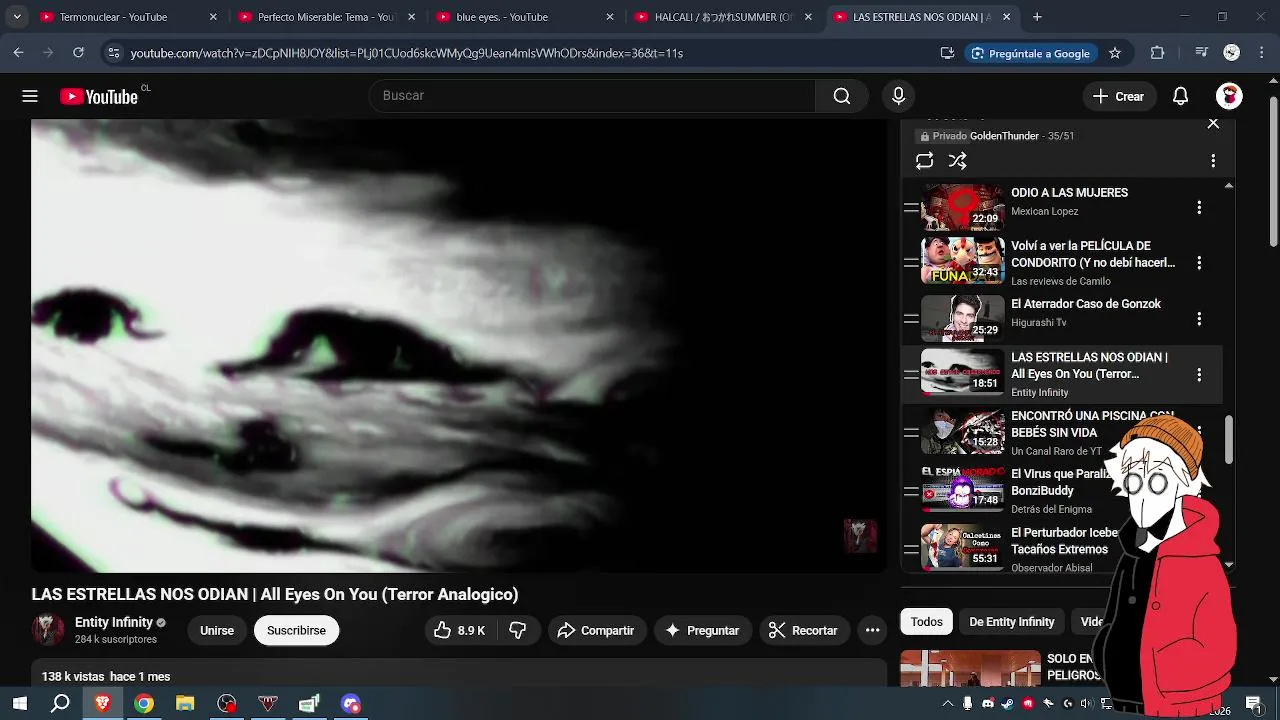Click the Preguntar button
1280x720 pixels.
(702, 630)
